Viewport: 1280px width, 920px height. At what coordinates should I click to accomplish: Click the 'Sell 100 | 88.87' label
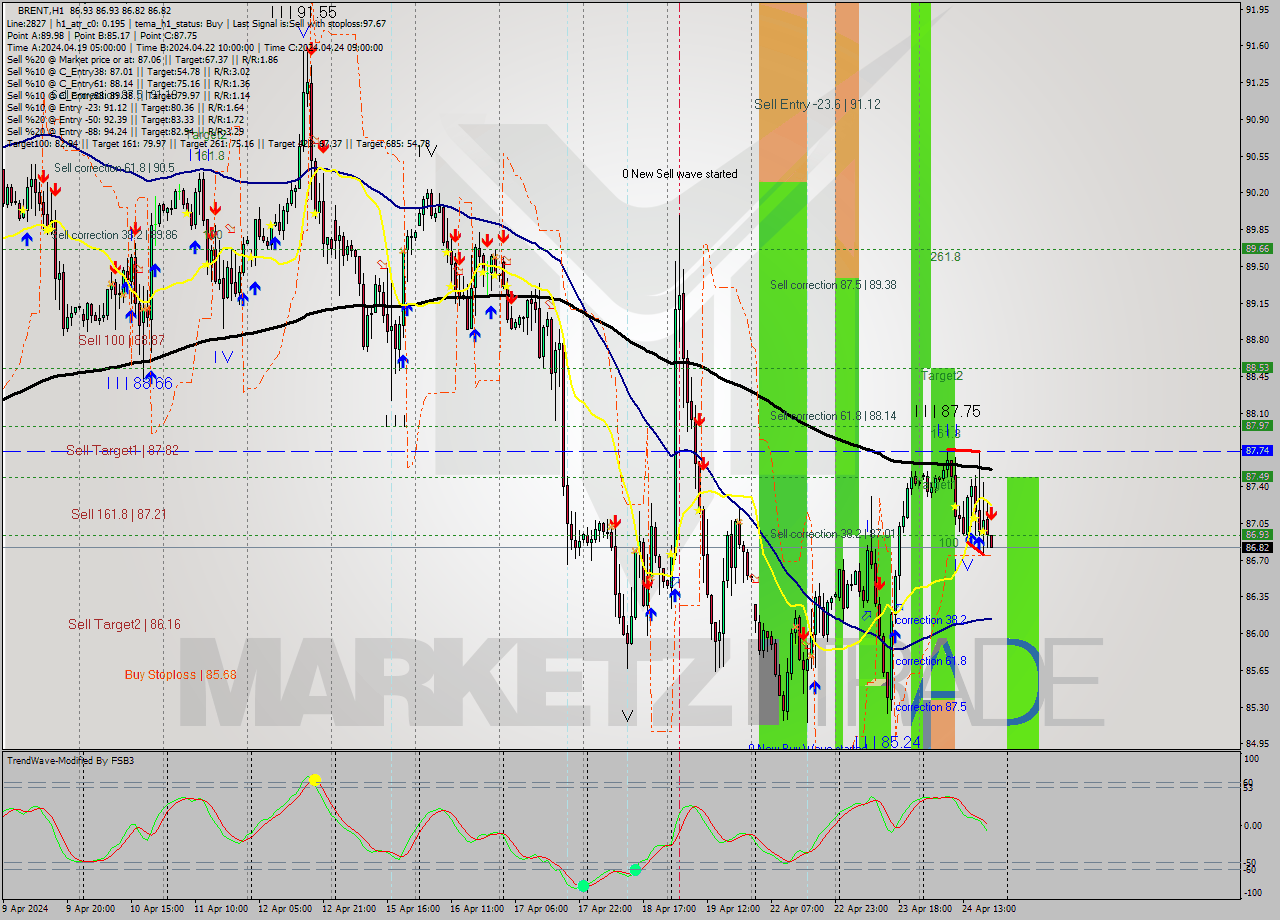click(121, 340)
